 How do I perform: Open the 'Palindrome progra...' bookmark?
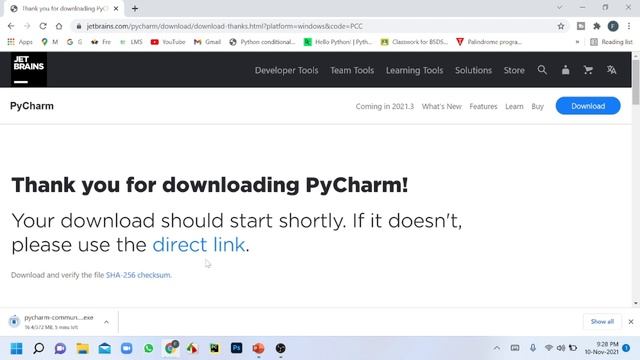[x=489, y=42]
